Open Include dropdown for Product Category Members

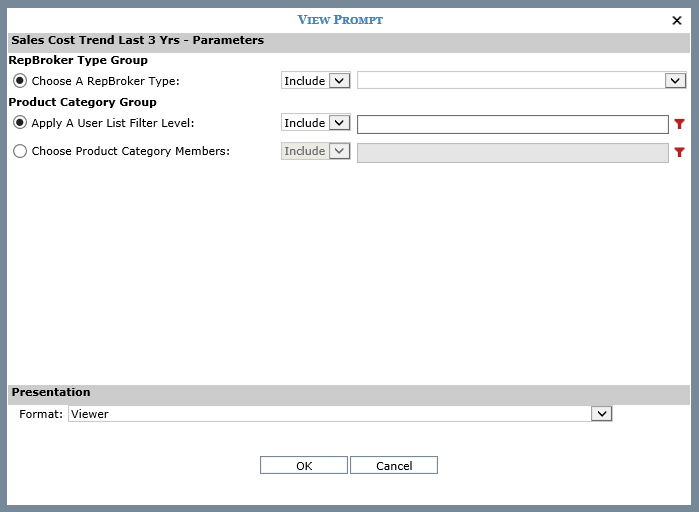(315, 151)
